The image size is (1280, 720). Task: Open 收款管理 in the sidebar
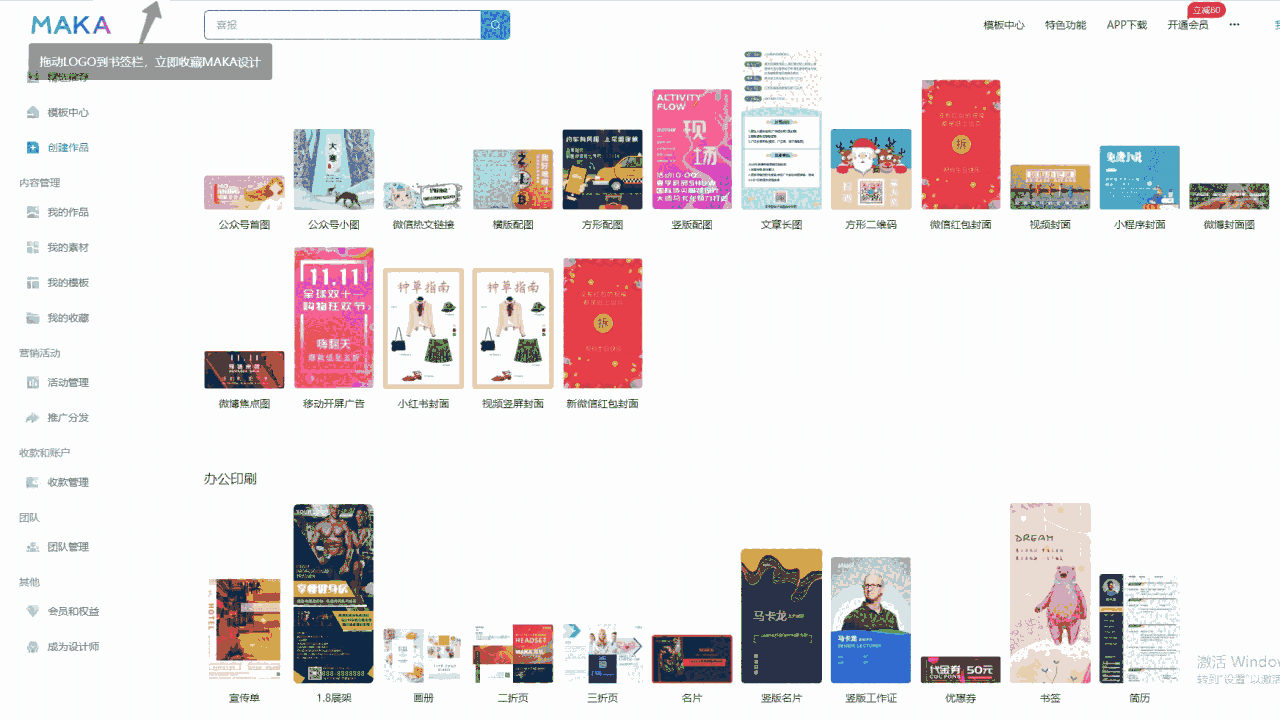[68, 482]
